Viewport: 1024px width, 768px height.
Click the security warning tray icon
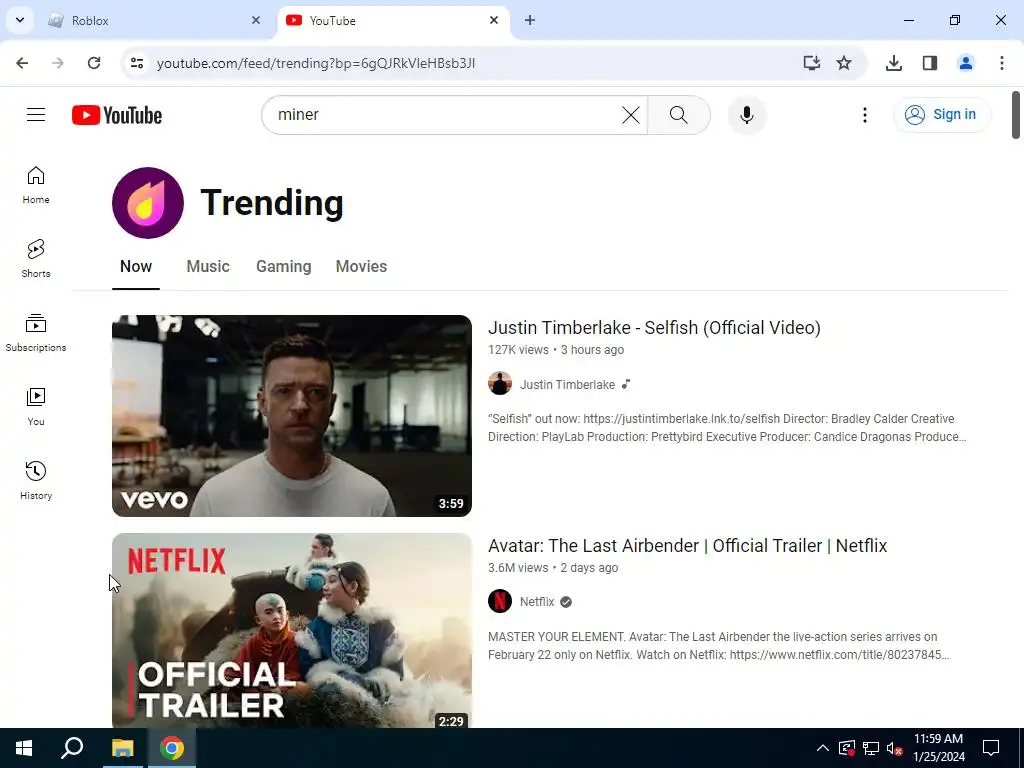click(x=846, y=748)
